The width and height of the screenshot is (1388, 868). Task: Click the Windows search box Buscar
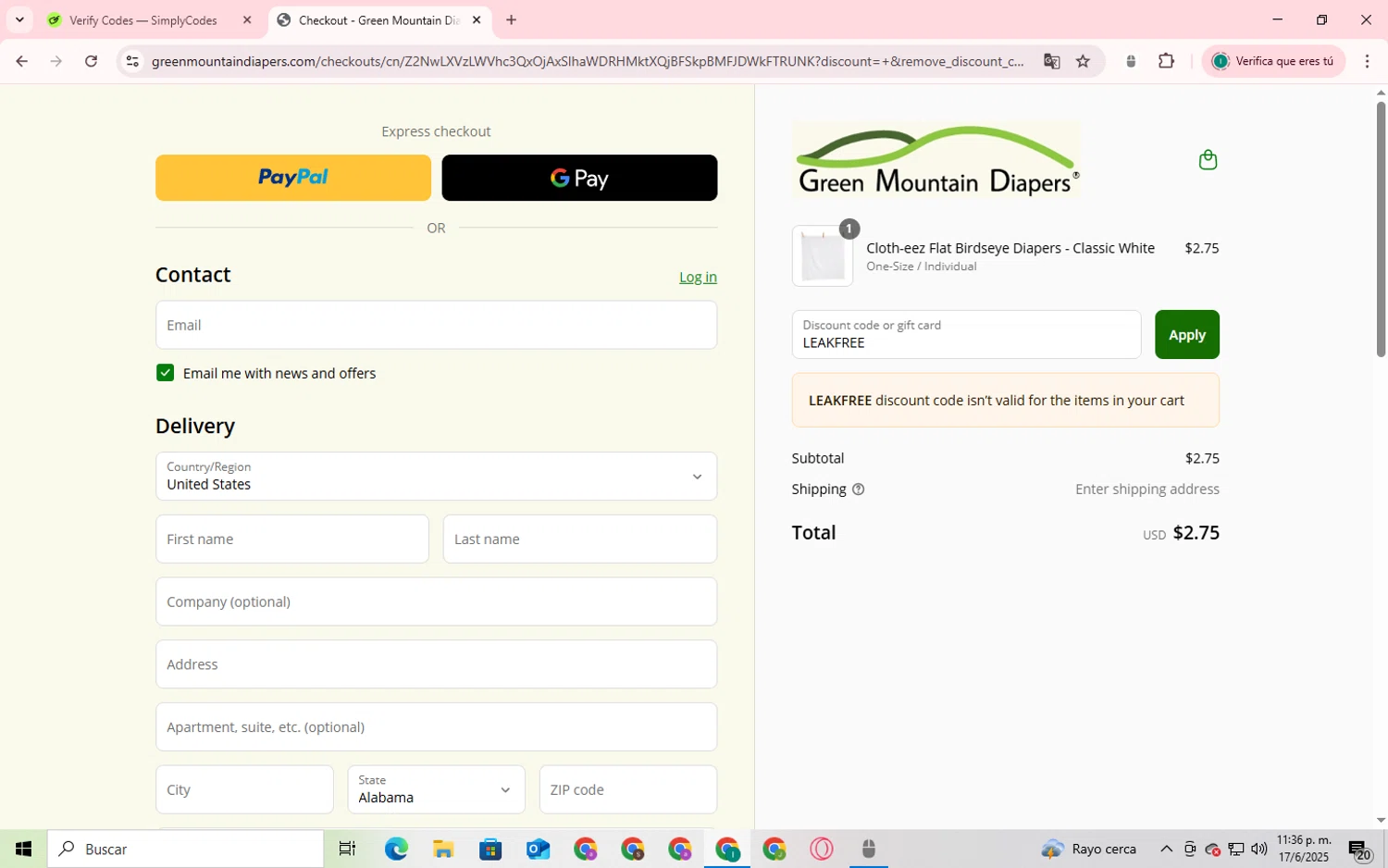pos(186,849)
